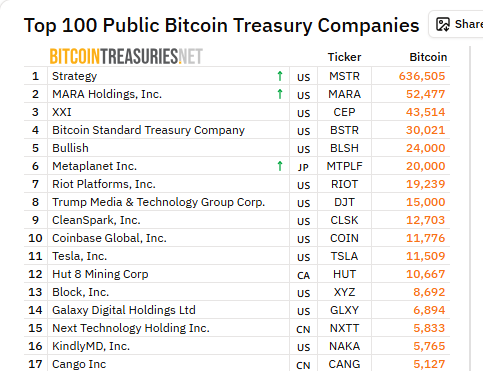
Task: Click green up arrow beside Strategy
Action: [280, 76]
